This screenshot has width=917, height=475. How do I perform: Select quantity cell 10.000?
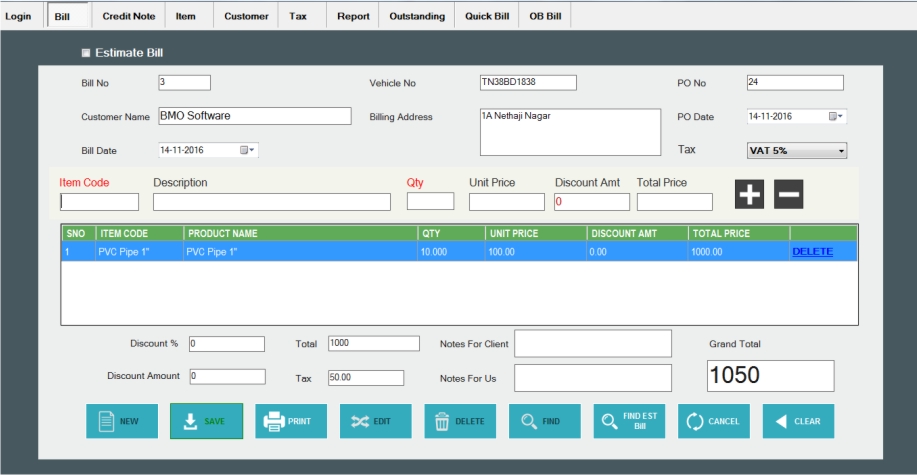coord(451,252)
